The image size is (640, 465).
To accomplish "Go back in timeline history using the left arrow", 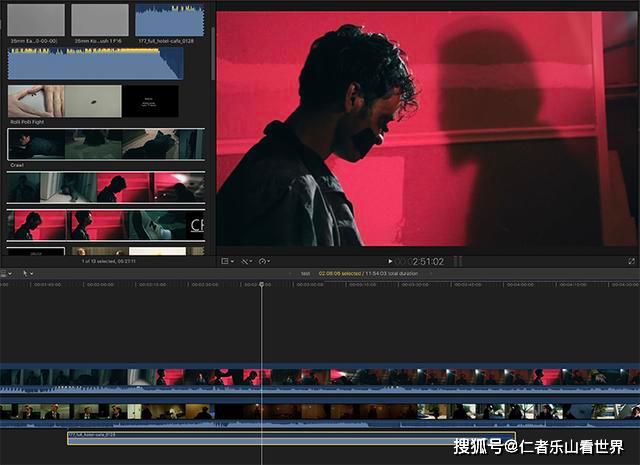I will pos(290,274).
